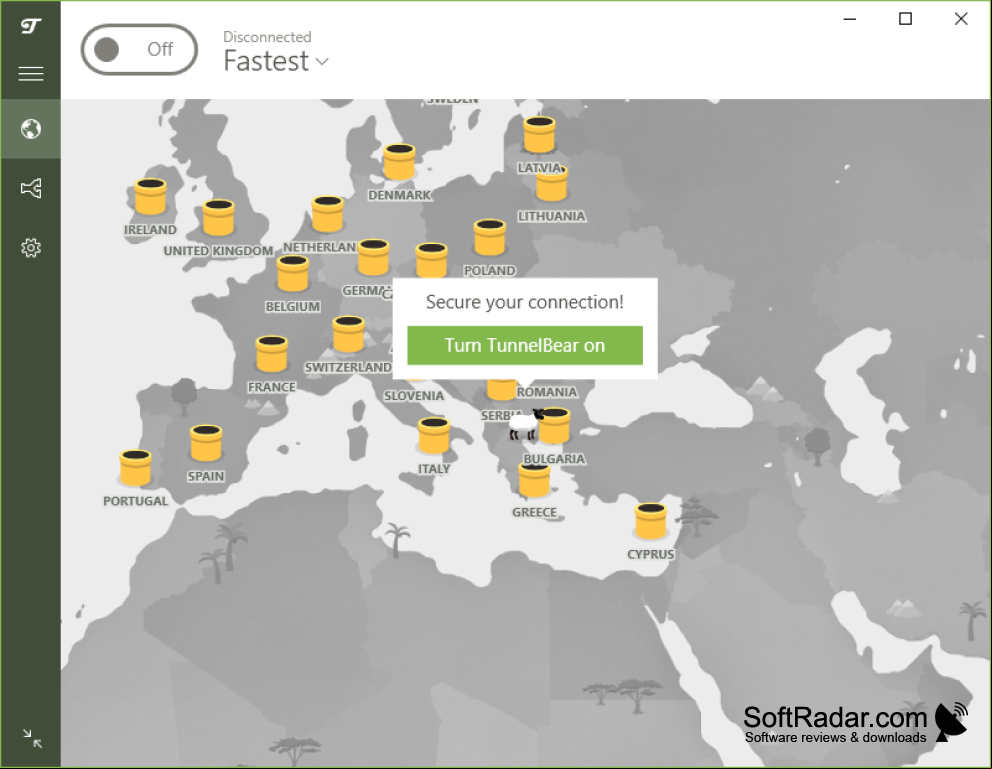This screenshot has width=992, height=769.
Task: Select the Switzerland tunnel
Action: (x=349, y=334)
